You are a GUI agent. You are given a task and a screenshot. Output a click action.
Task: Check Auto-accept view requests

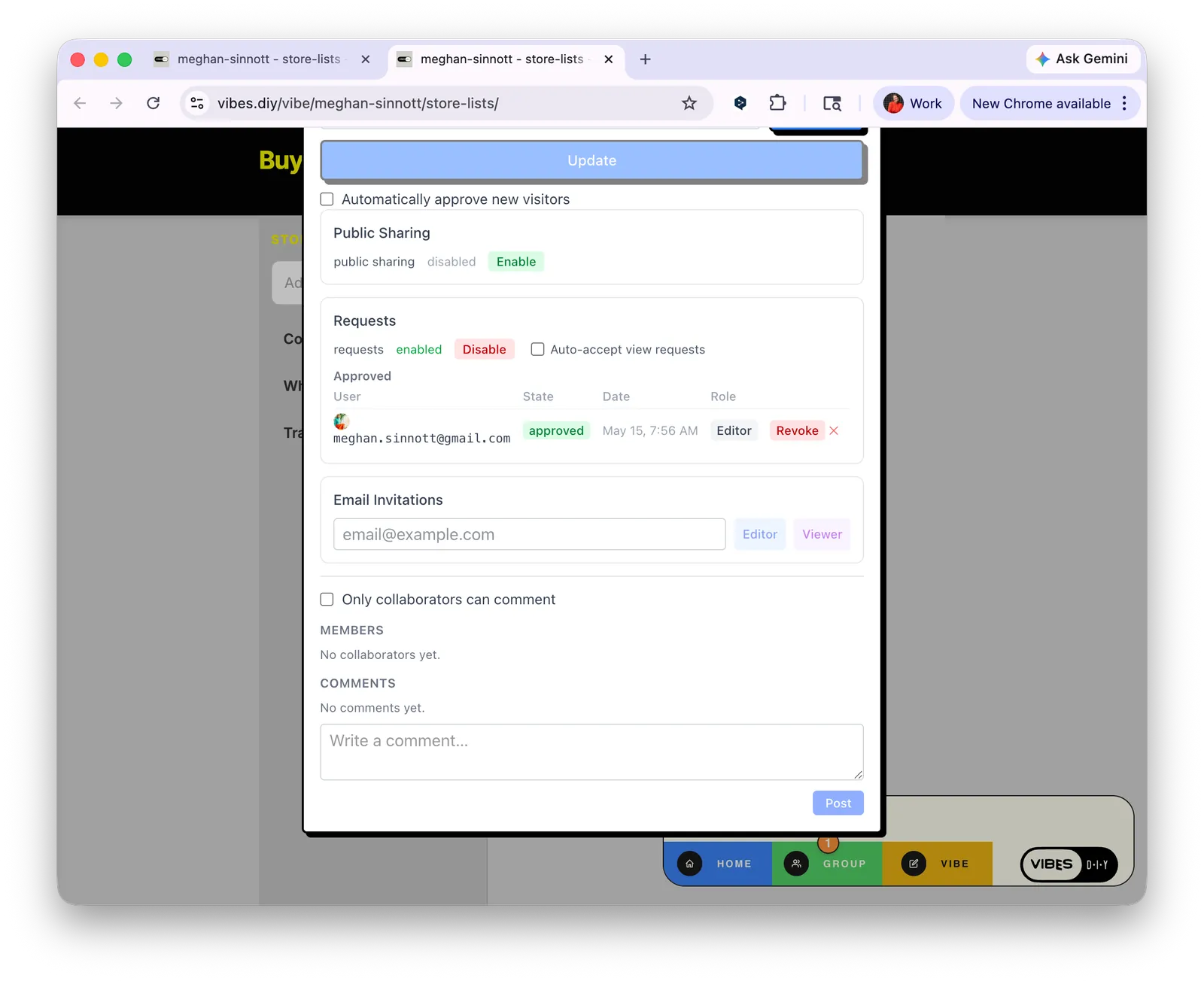tap(537, 349)
